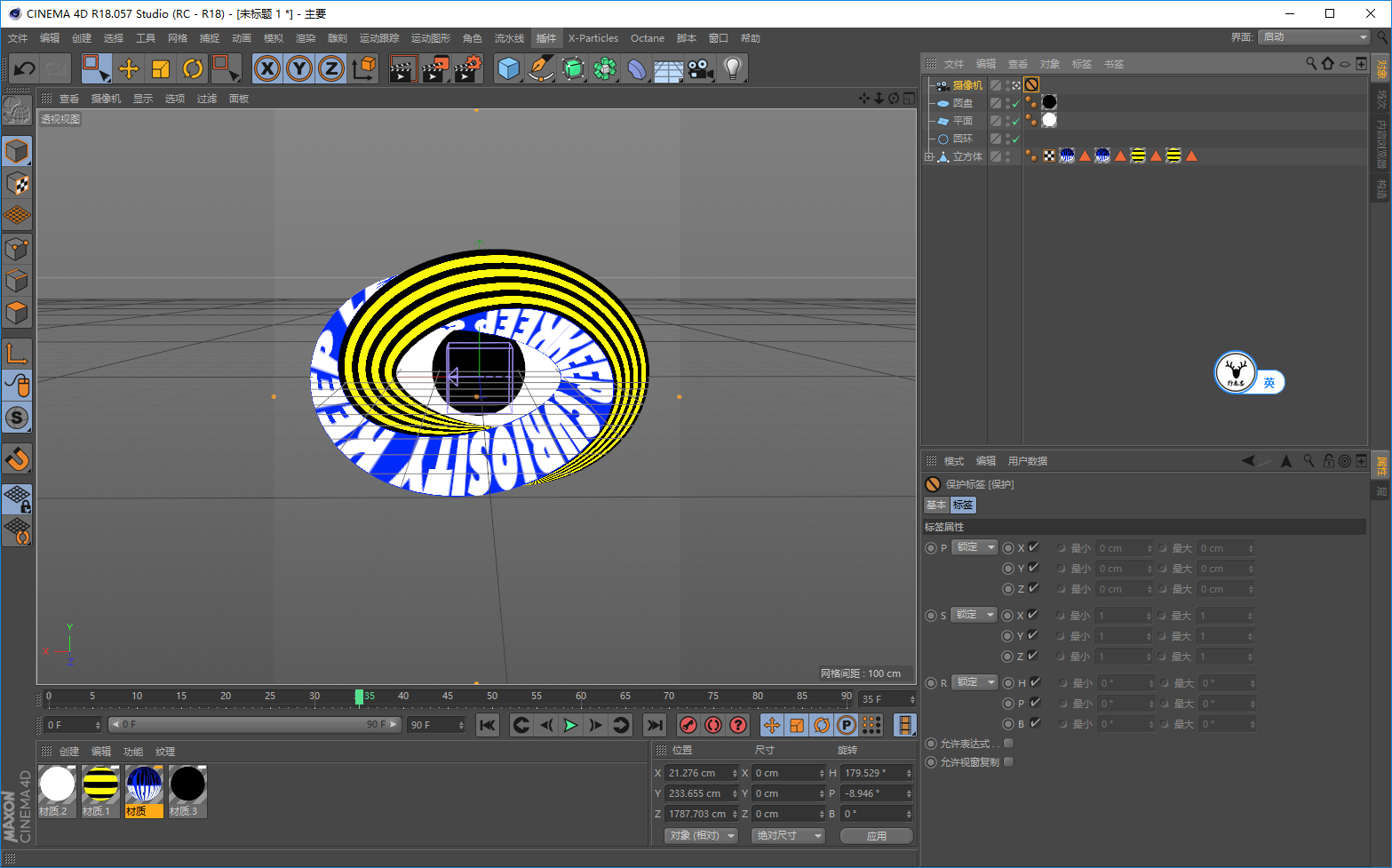The image size is (1392, 868).
Task: Select the black 材质.3 material
Action: coord(187,791)
